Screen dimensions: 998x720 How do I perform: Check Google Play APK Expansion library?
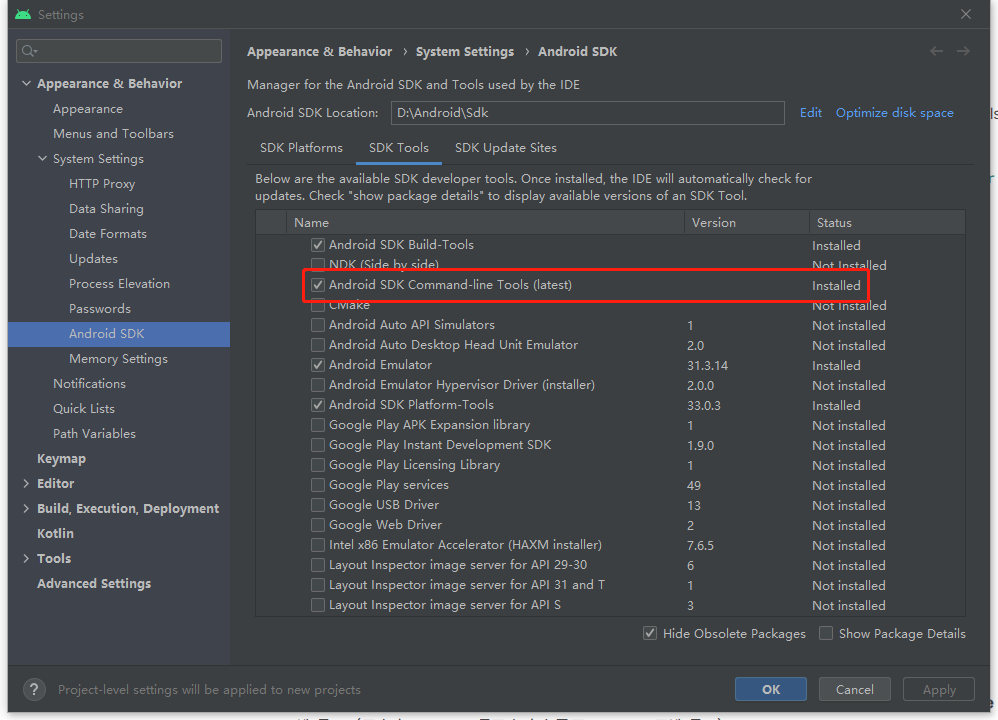pos(318,425)
